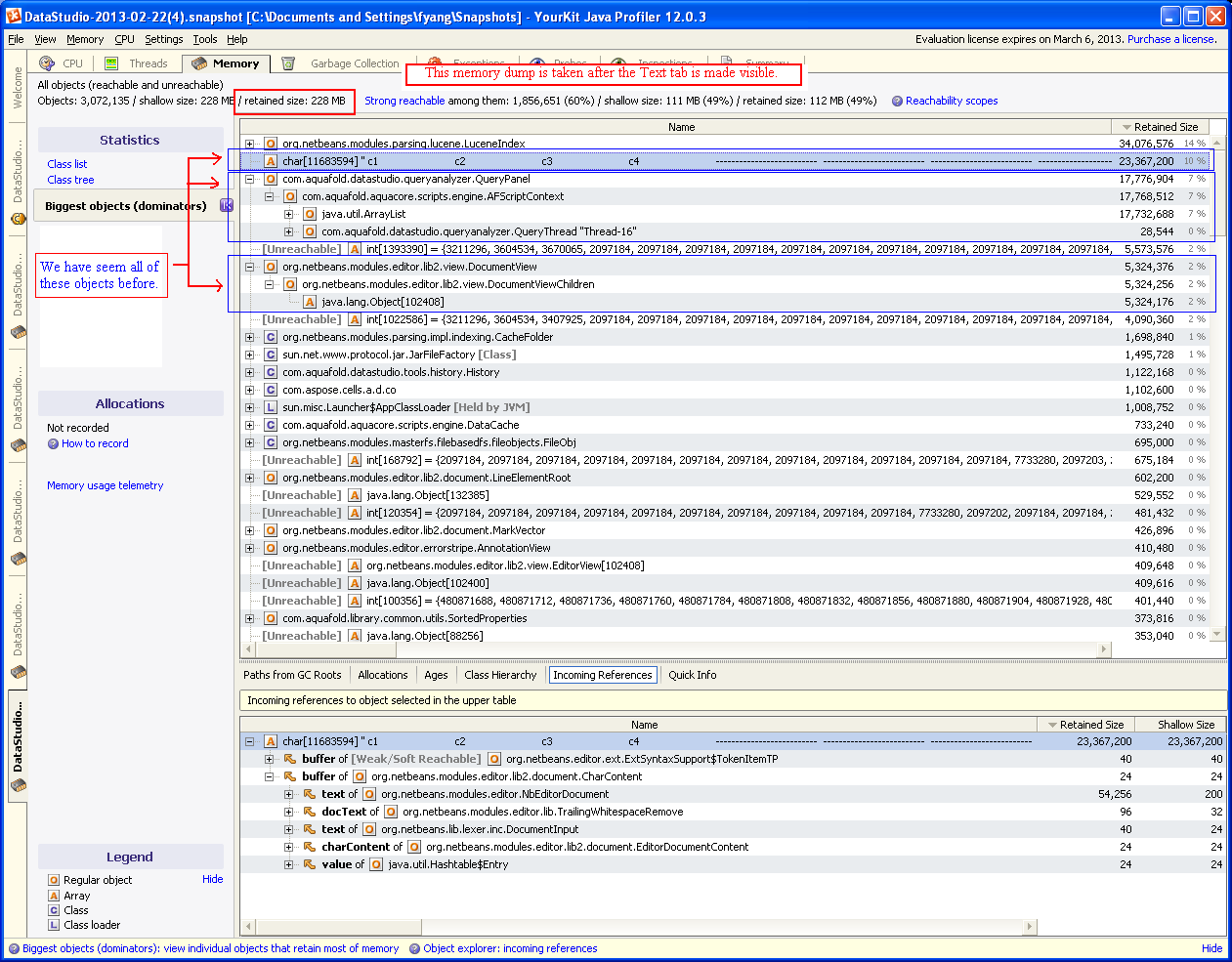Select the Incoming References tab

point(602,675)
